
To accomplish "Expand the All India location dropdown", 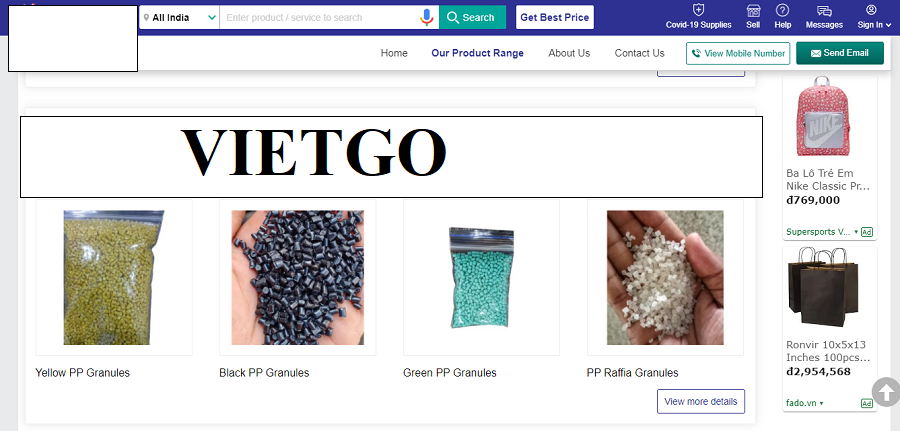I will (179, 17).
